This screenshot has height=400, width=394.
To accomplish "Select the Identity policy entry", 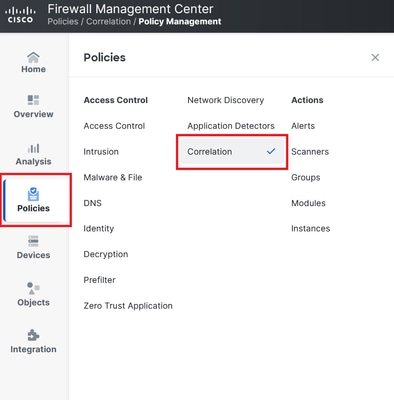I will pyautogui.click(x=99, y=229).
